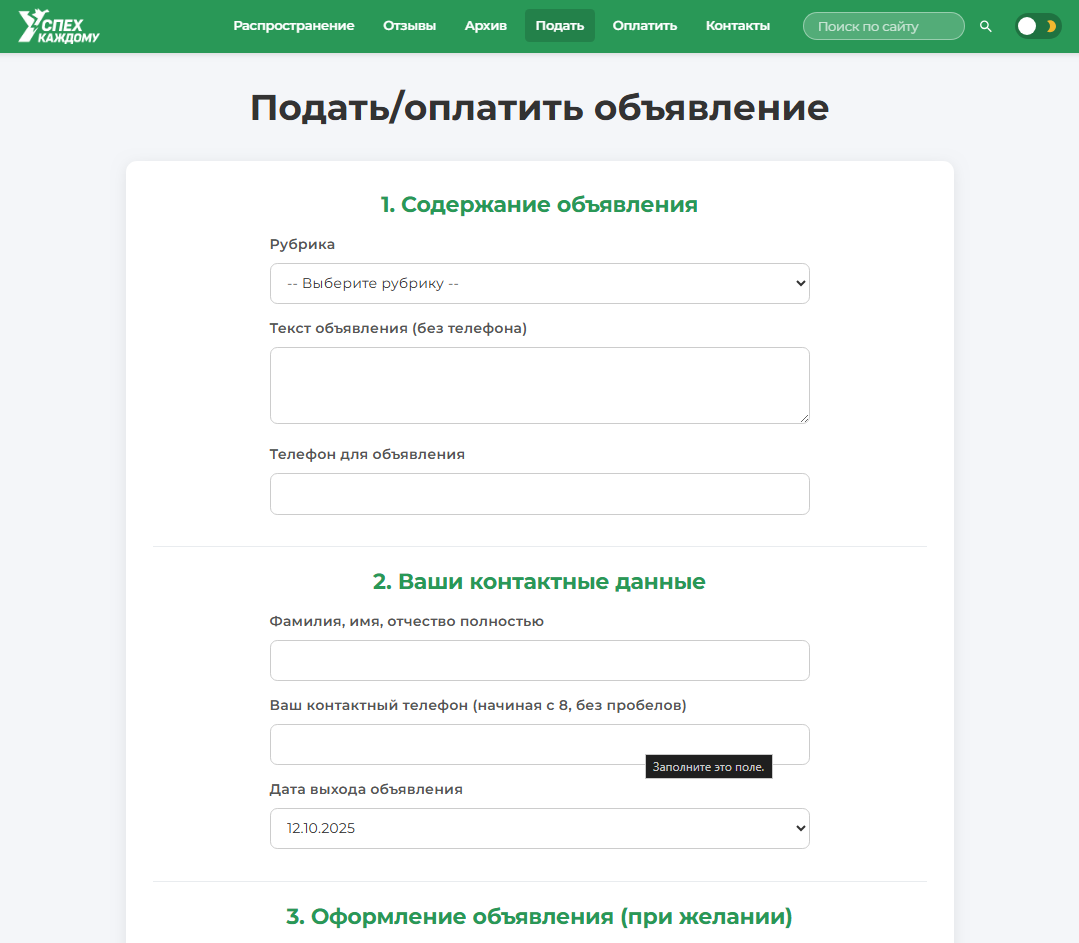The height and width of the screenshot is (943, 1079).
Task: Navigate to the Отзывы section
Action: (x=410, y=25)
